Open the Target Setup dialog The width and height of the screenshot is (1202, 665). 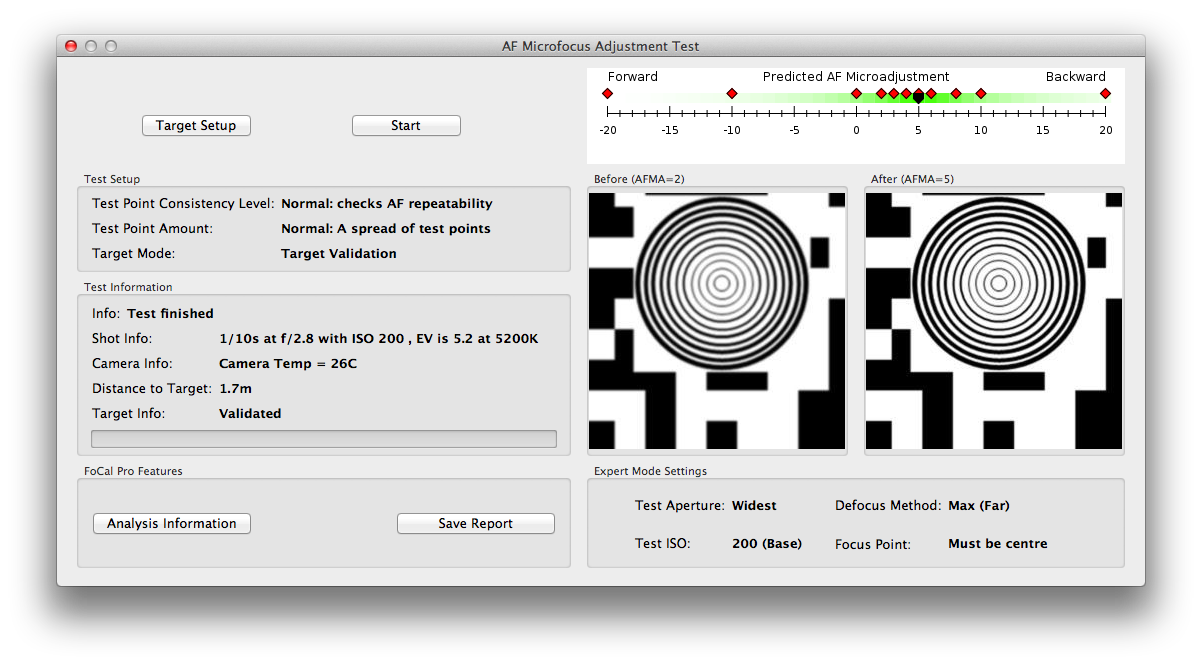pyautogui.click(x=196, y=126)
